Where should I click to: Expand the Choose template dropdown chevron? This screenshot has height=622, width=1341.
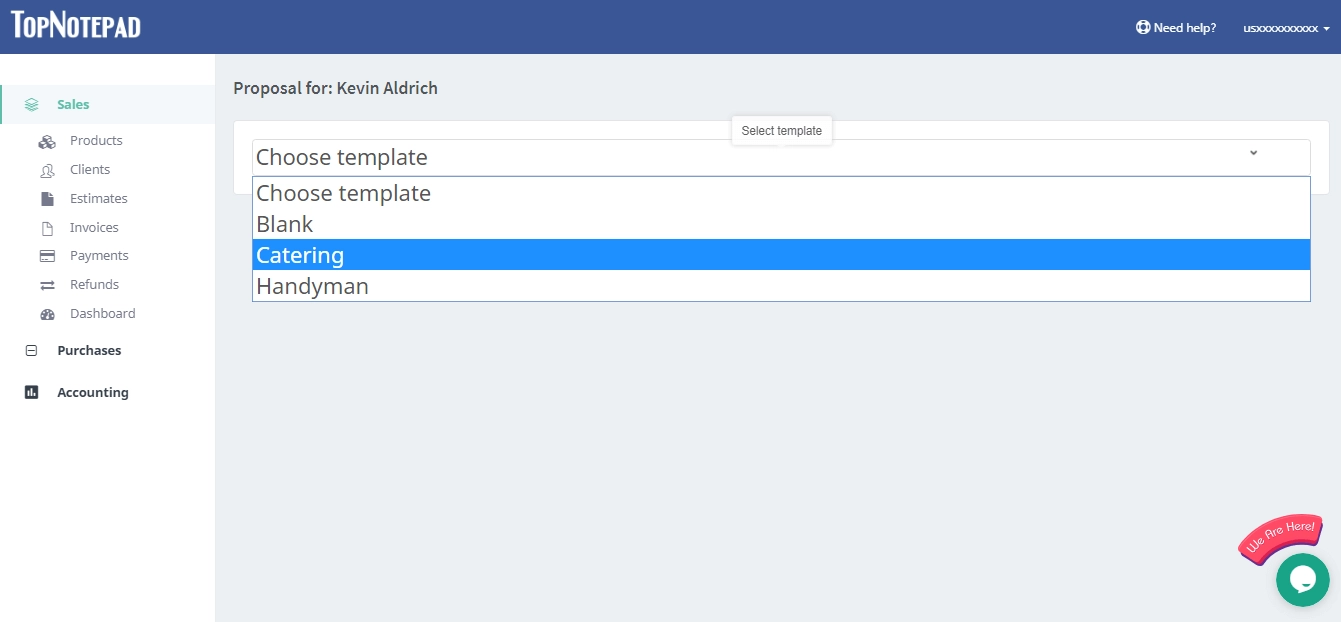(1254, 153)
